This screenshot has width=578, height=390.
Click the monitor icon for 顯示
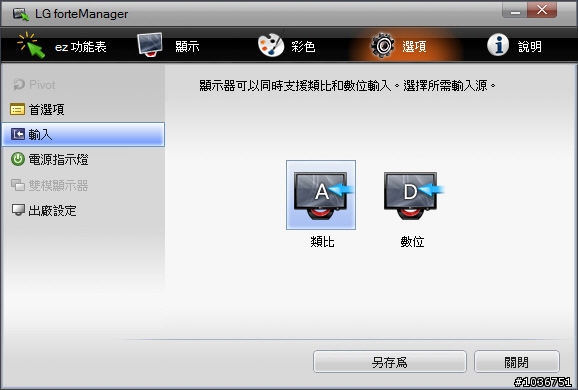[x=150, y=44]
